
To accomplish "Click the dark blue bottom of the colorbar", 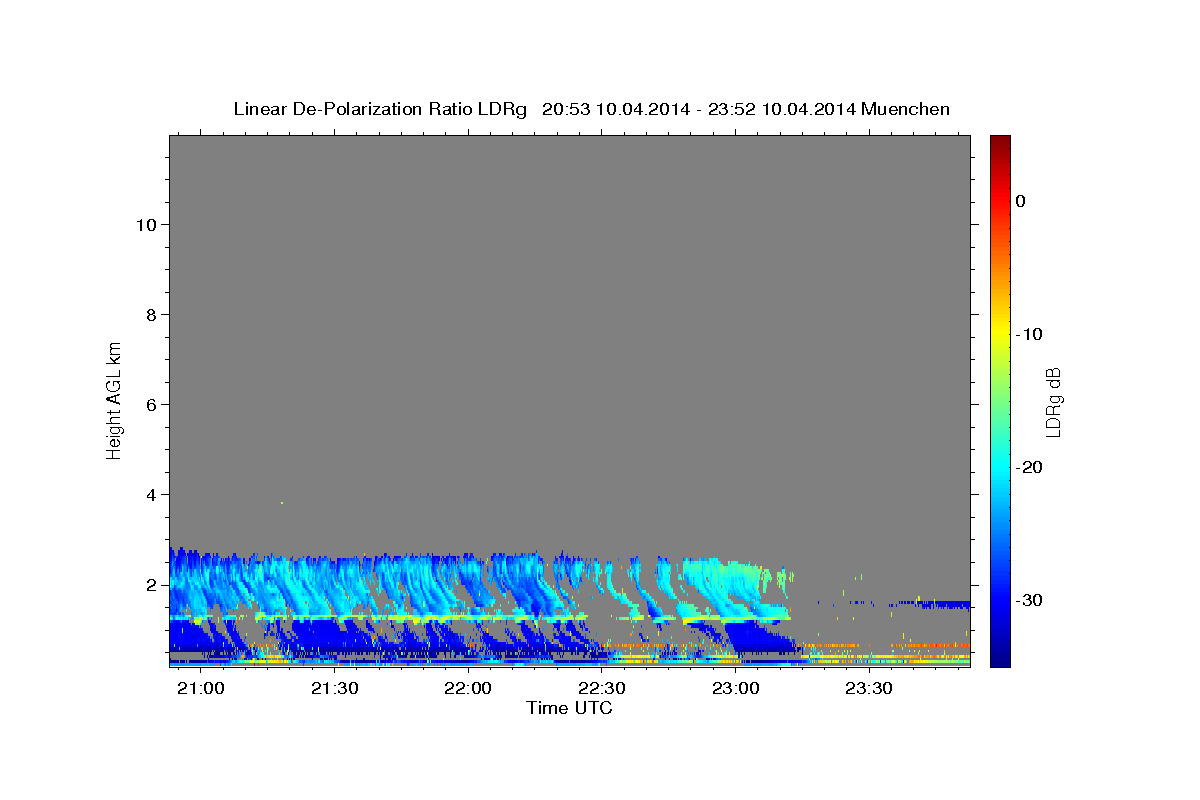I will coord(1000,655).
